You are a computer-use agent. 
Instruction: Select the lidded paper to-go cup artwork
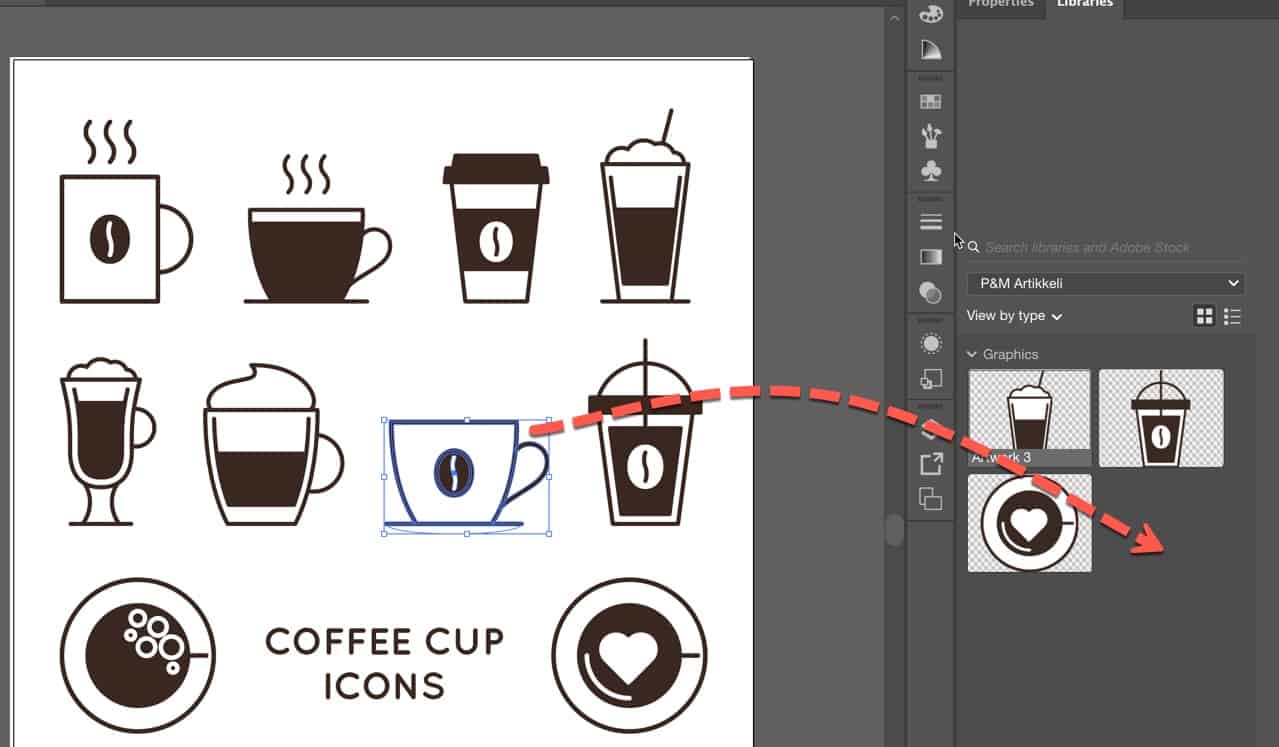pyautogui.click(x=496, y=228)
